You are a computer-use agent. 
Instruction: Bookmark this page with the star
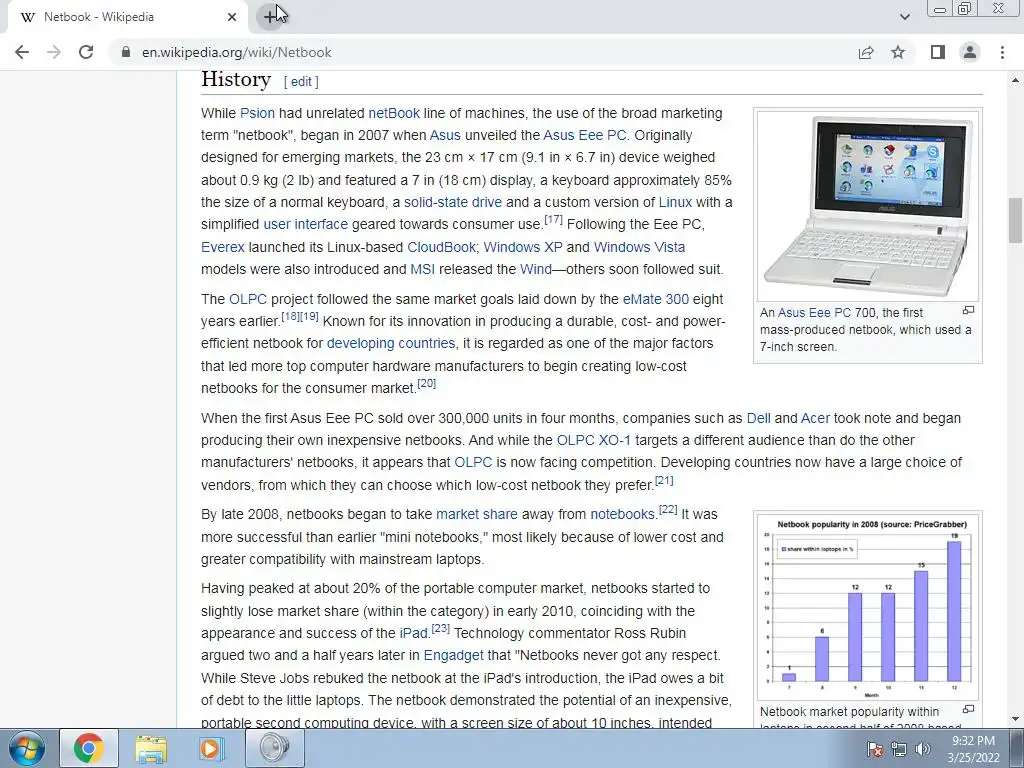pyautogui.click(x=898, y=52)
